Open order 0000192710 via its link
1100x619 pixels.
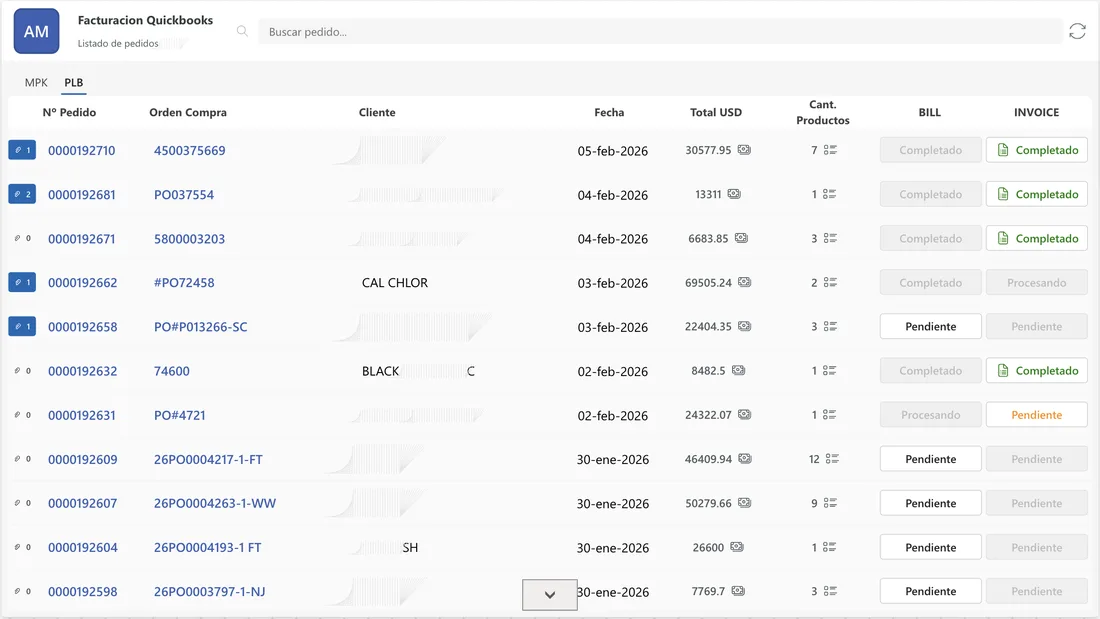(83, 149)
